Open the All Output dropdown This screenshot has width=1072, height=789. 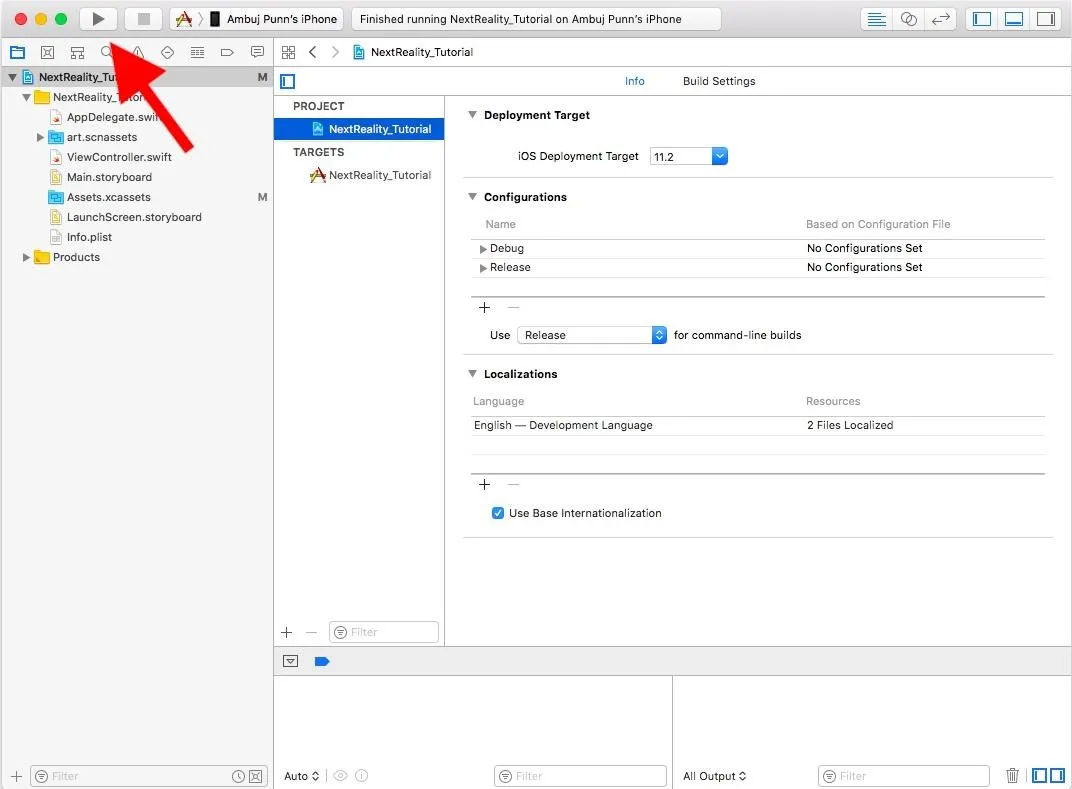coord(714,776)
